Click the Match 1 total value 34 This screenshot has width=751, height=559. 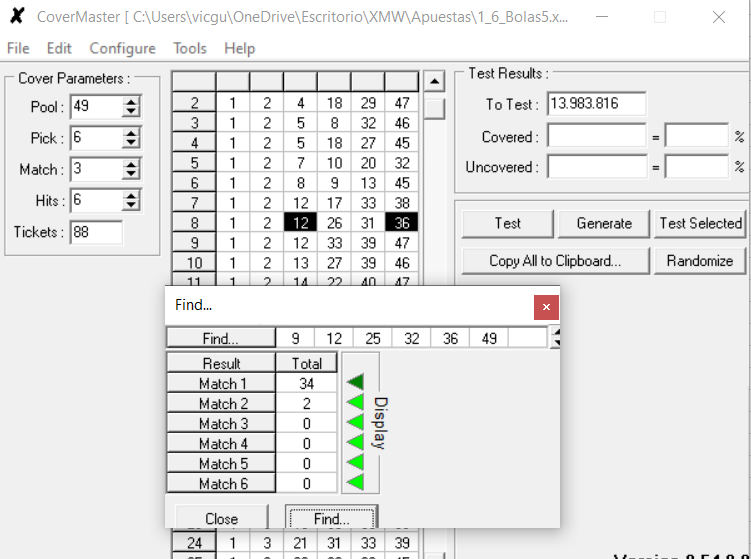(307, 383)
